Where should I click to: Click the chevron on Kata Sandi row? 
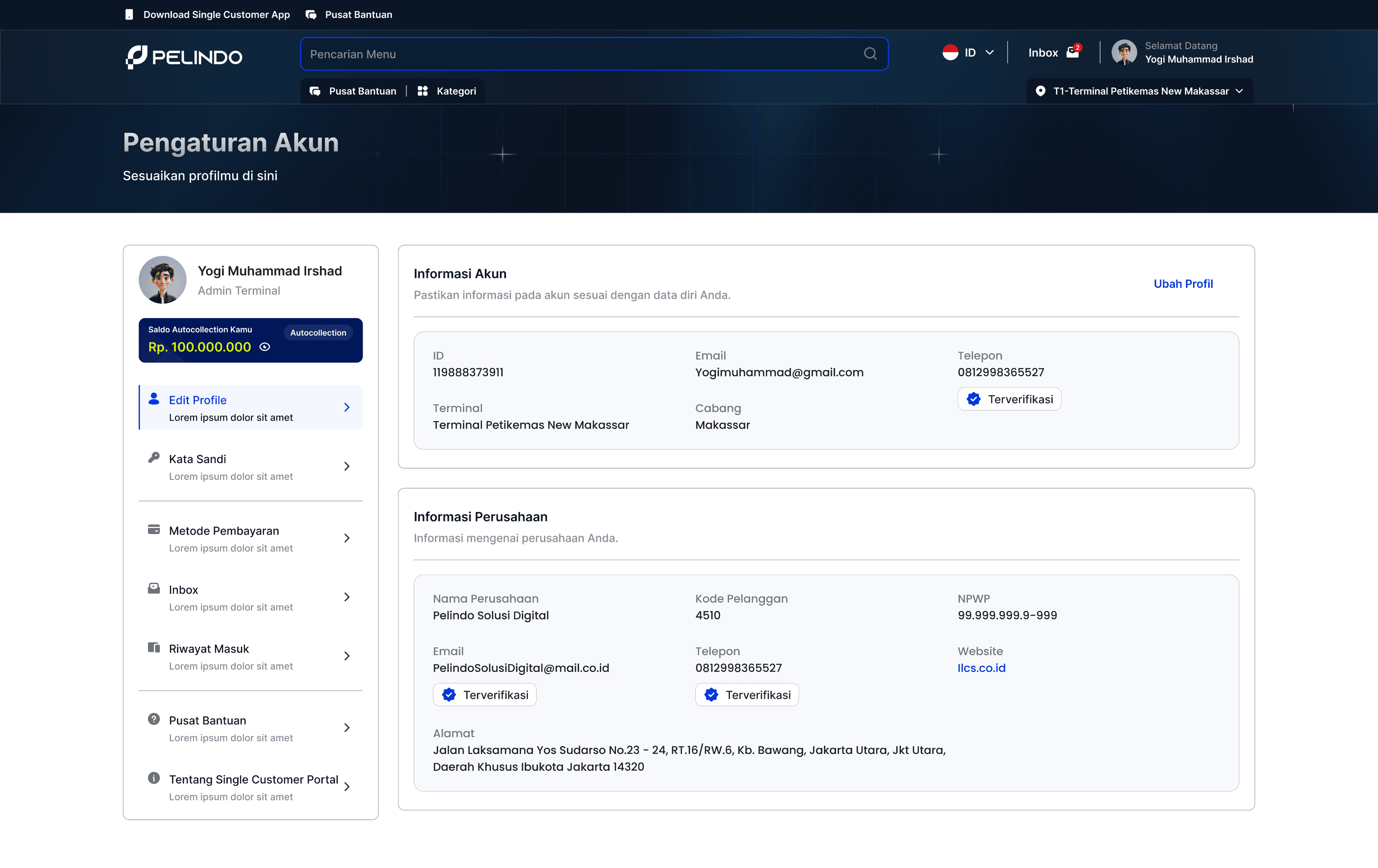tap(347, 466)
